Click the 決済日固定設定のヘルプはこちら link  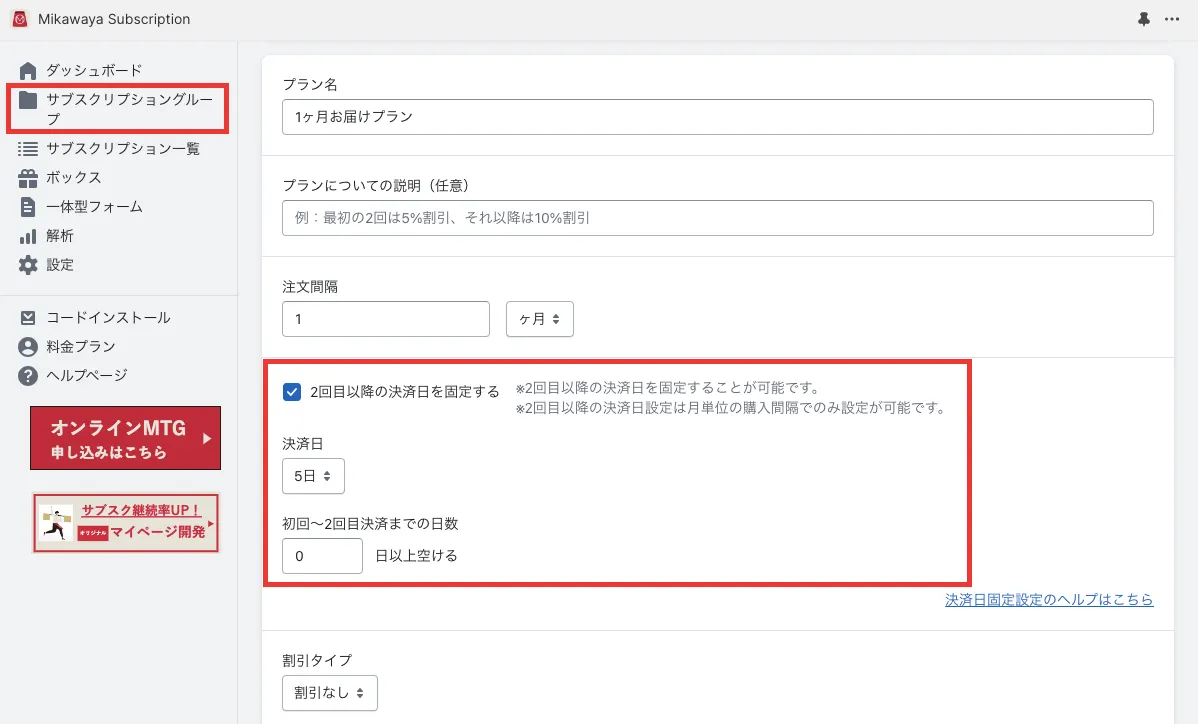[1049, 600]
